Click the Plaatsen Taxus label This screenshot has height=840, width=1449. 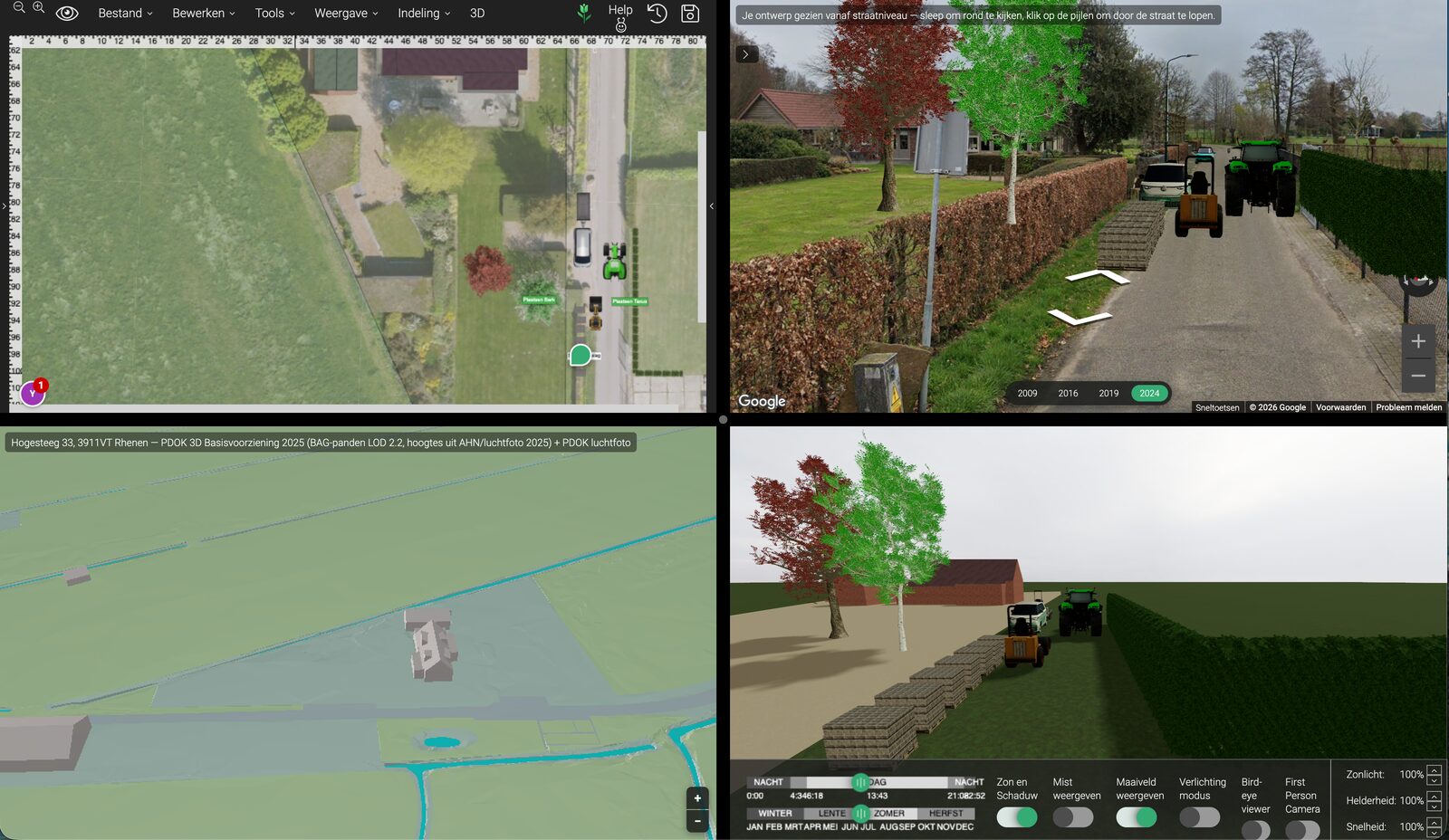tap(629, 301)
